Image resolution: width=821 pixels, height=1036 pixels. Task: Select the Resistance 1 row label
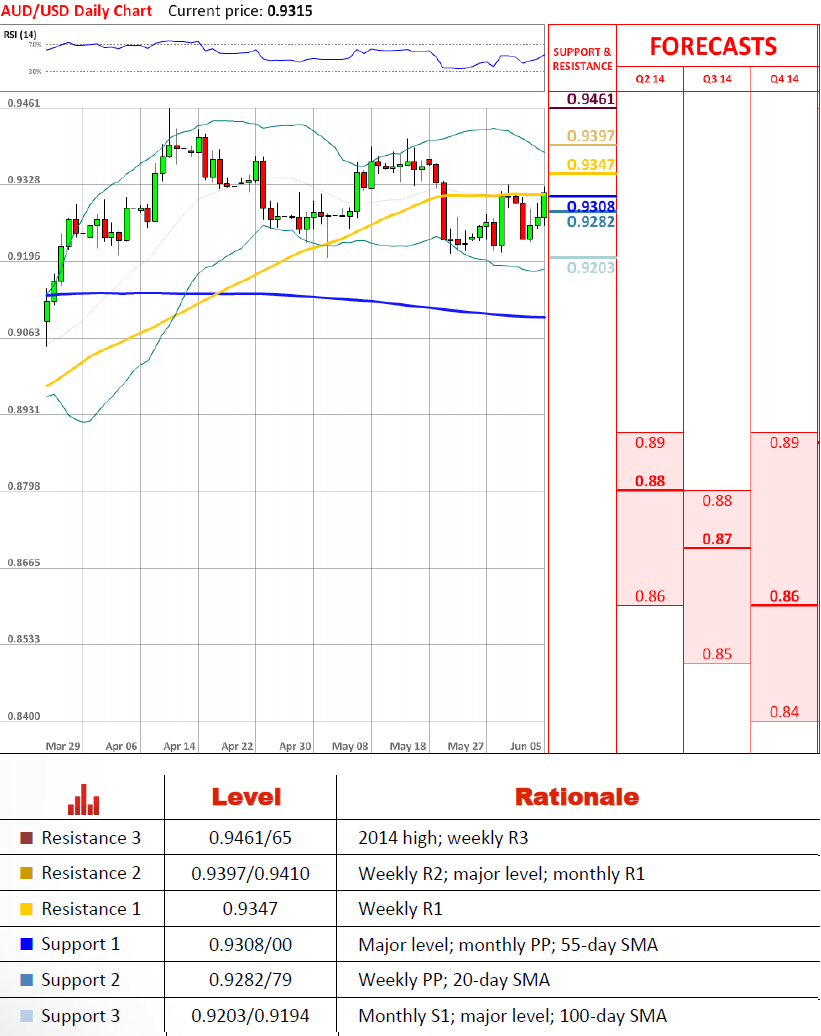click(x=91, y=908)
